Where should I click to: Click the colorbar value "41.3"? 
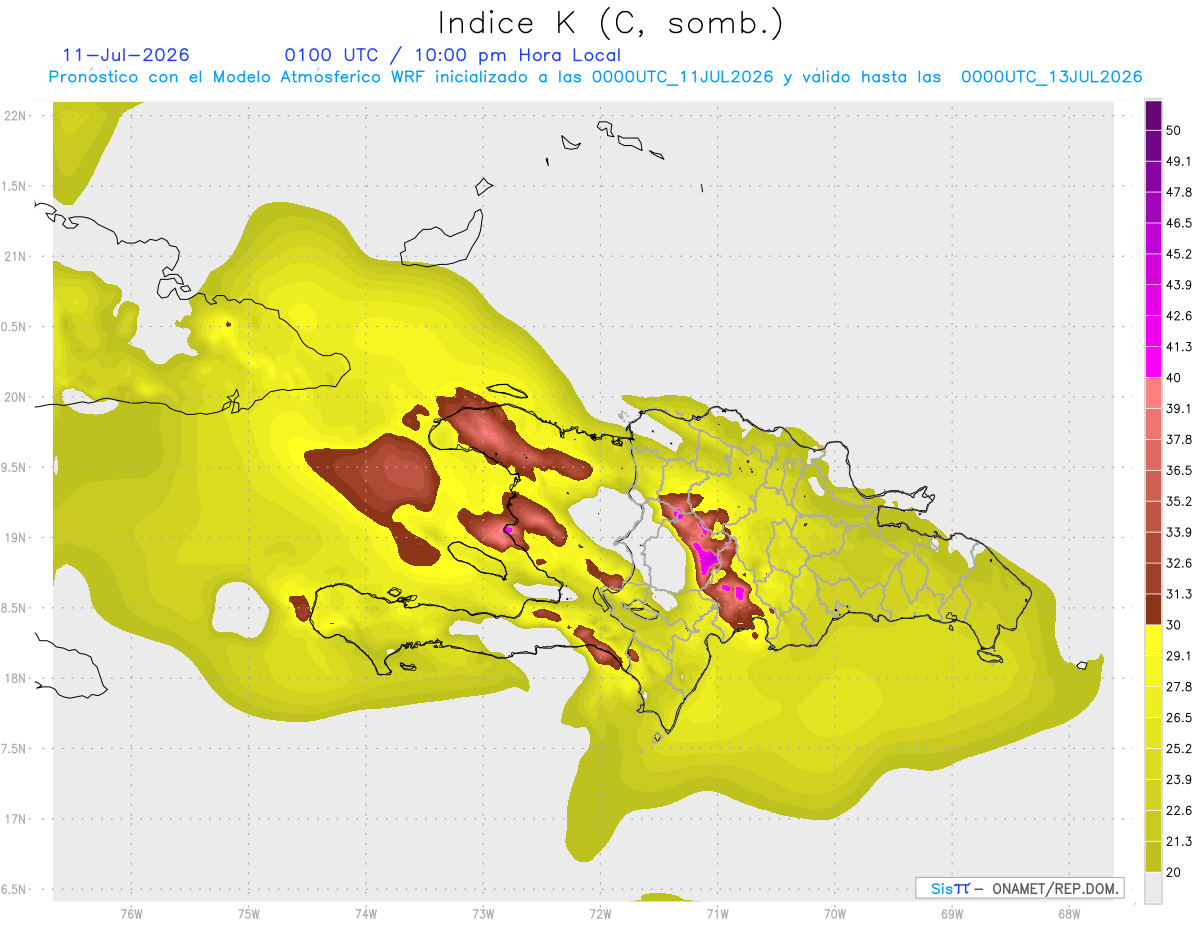click(x=1179, y=347)
